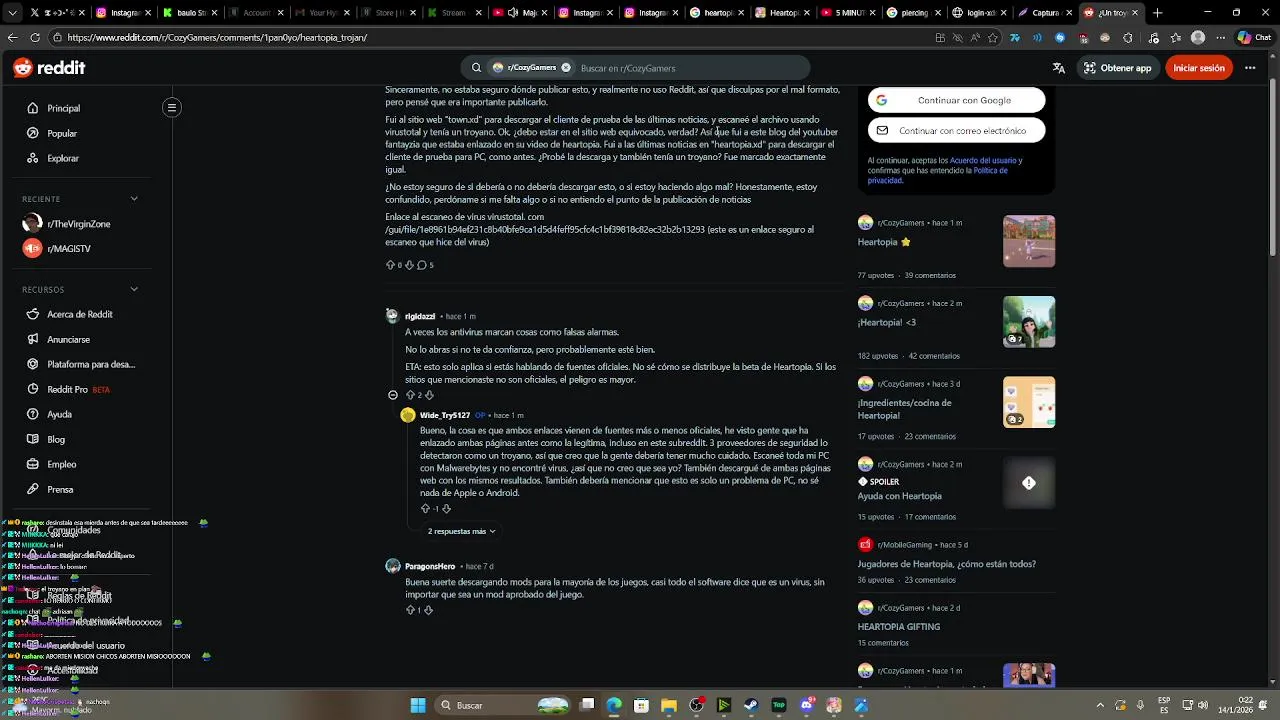Image resolution: width=1280 pixels, height=720 pixels.
Task: Open the browser tab search dropdown
Action: 12,13
